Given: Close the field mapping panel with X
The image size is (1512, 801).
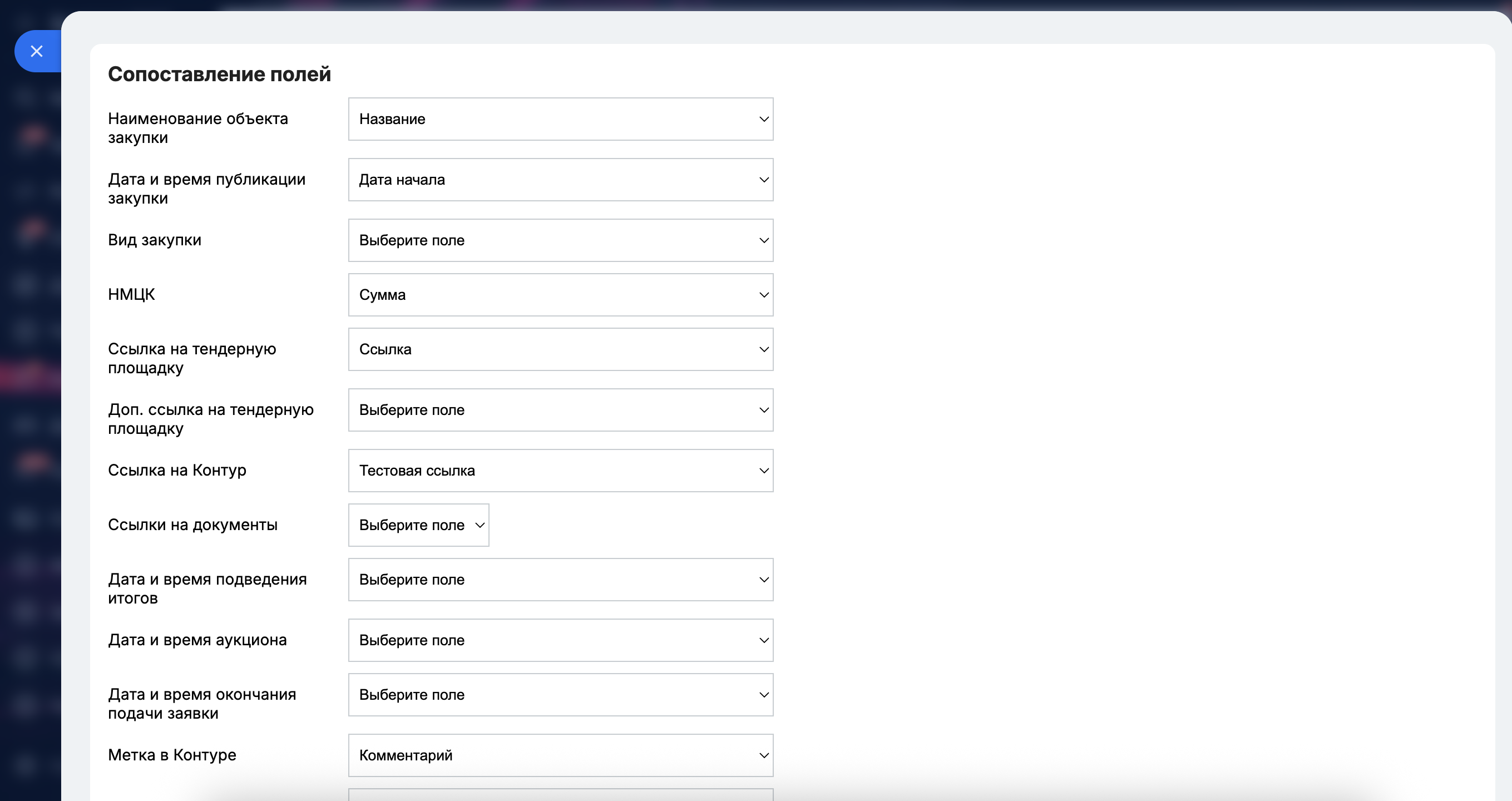Looking at the screenshot, I should point(37,52).
